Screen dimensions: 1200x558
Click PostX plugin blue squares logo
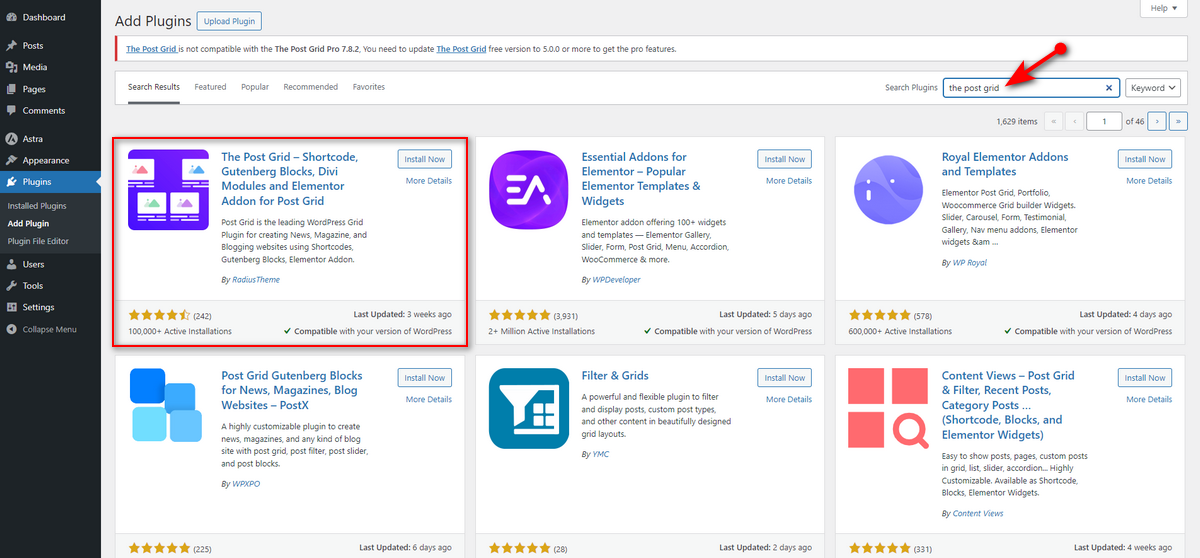coord(166,405)
